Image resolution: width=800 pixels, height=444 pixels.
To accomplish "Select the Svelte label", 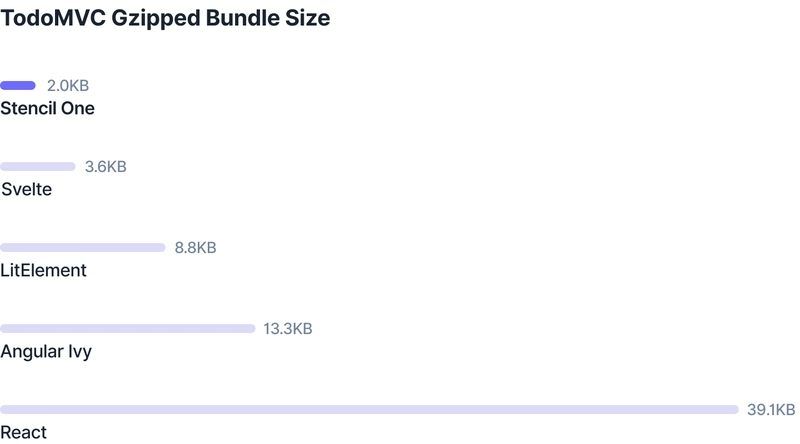I will 27,189.
